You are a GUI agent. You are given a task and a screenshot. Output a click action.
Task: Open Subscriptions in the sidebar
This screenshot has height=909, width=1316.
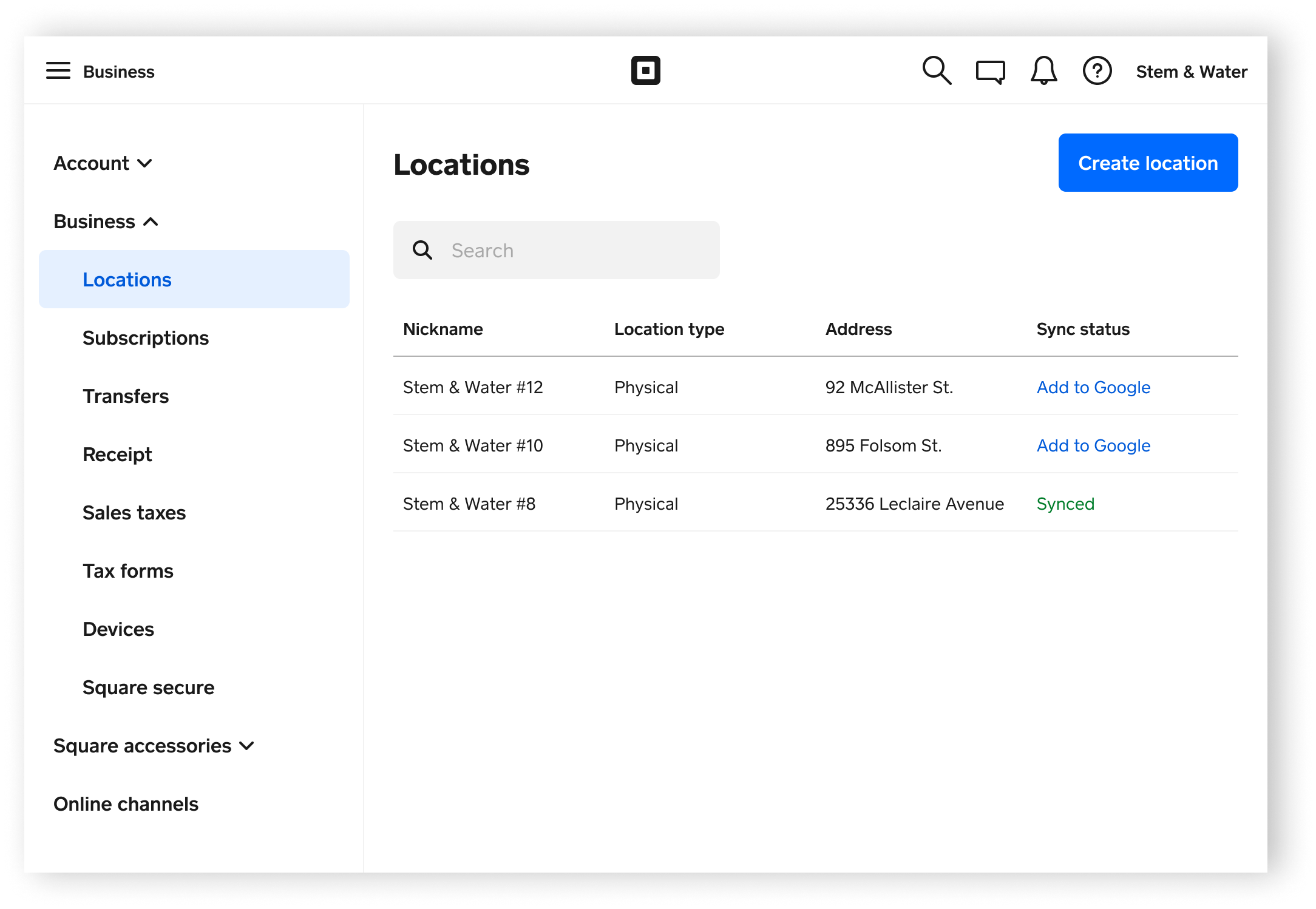146,338
